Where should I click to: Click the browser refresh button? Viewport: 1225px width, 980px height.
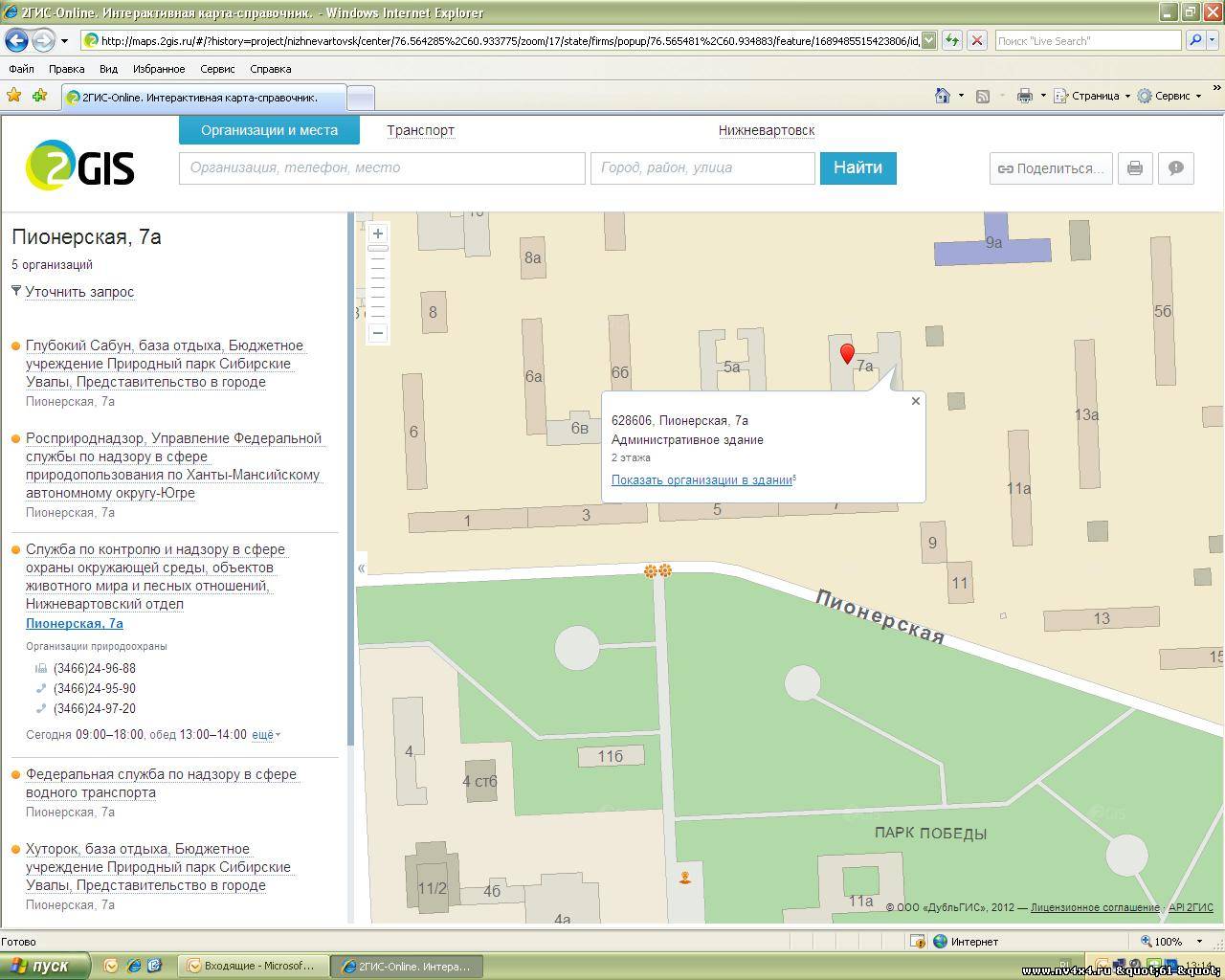(951, 40)
